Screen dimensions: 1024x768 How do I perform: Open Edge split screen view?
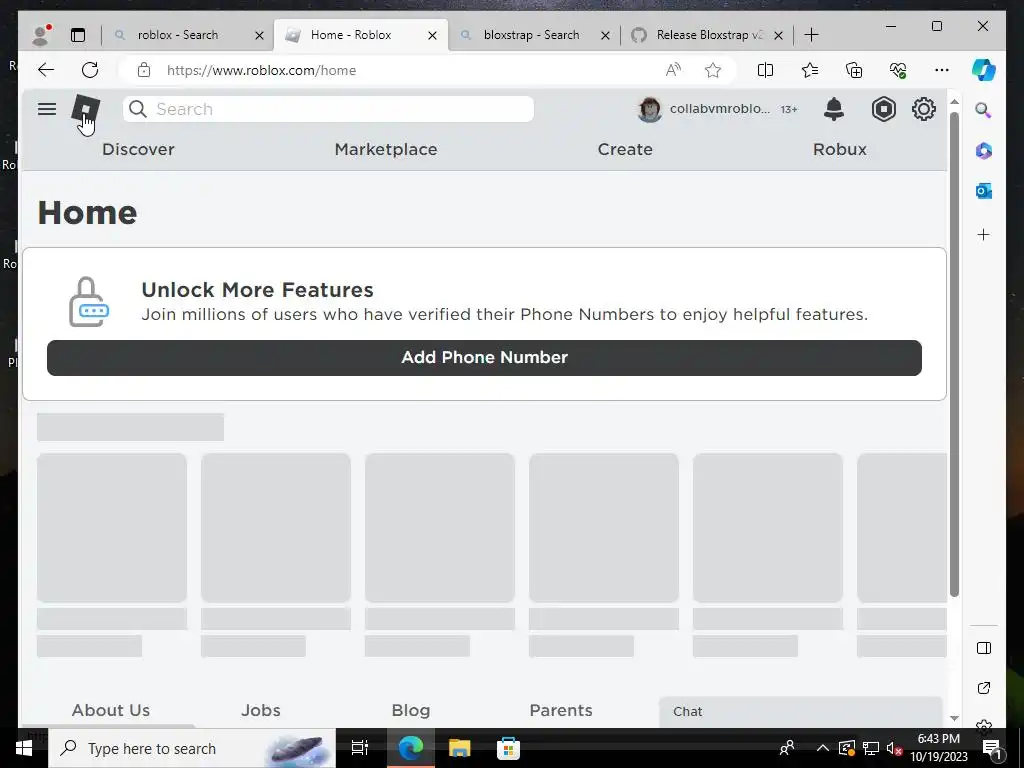coord(765,70)
